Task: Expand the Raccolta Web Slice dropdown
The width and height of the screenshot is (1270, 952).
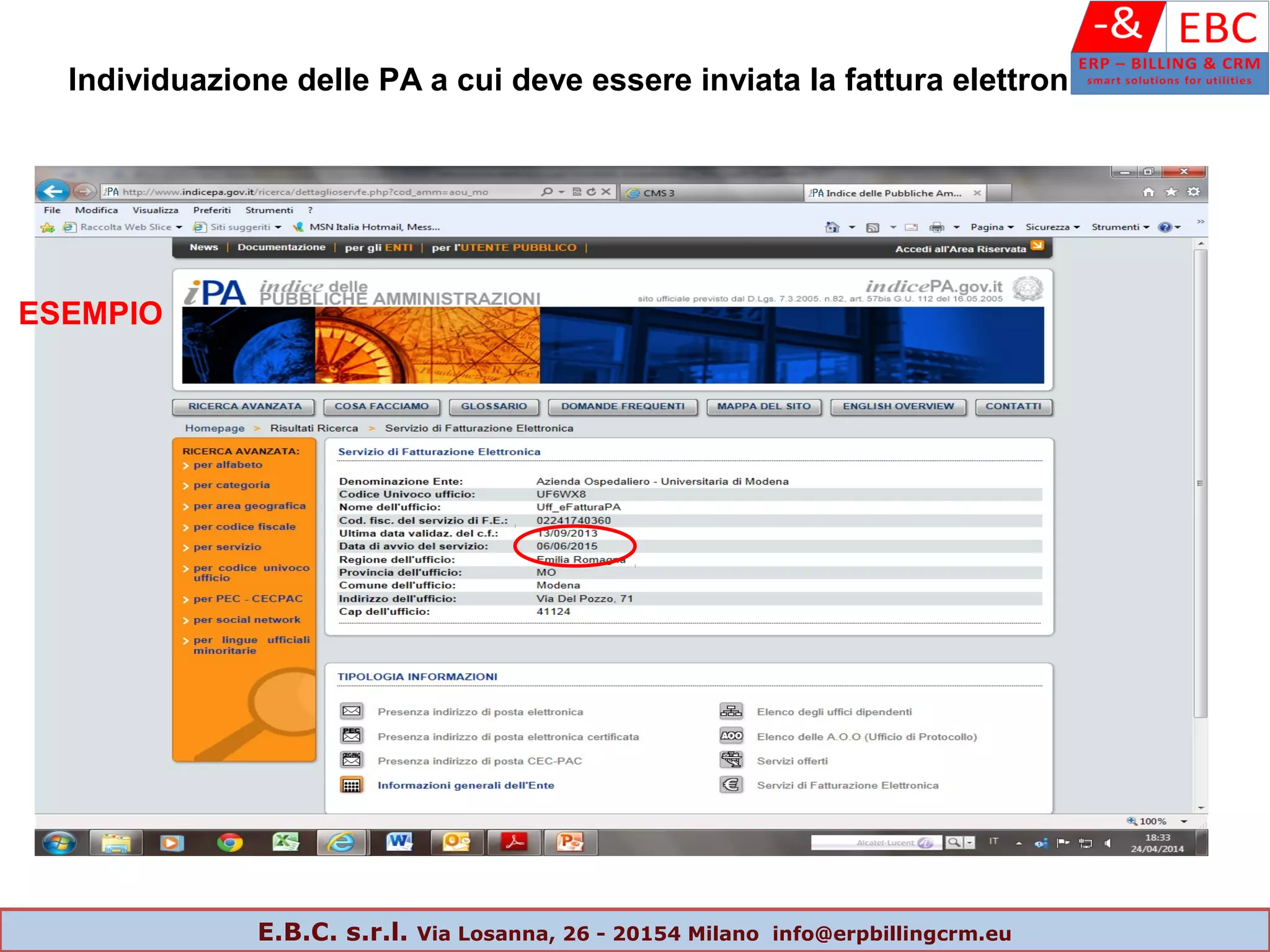Action: pos(179,227)
